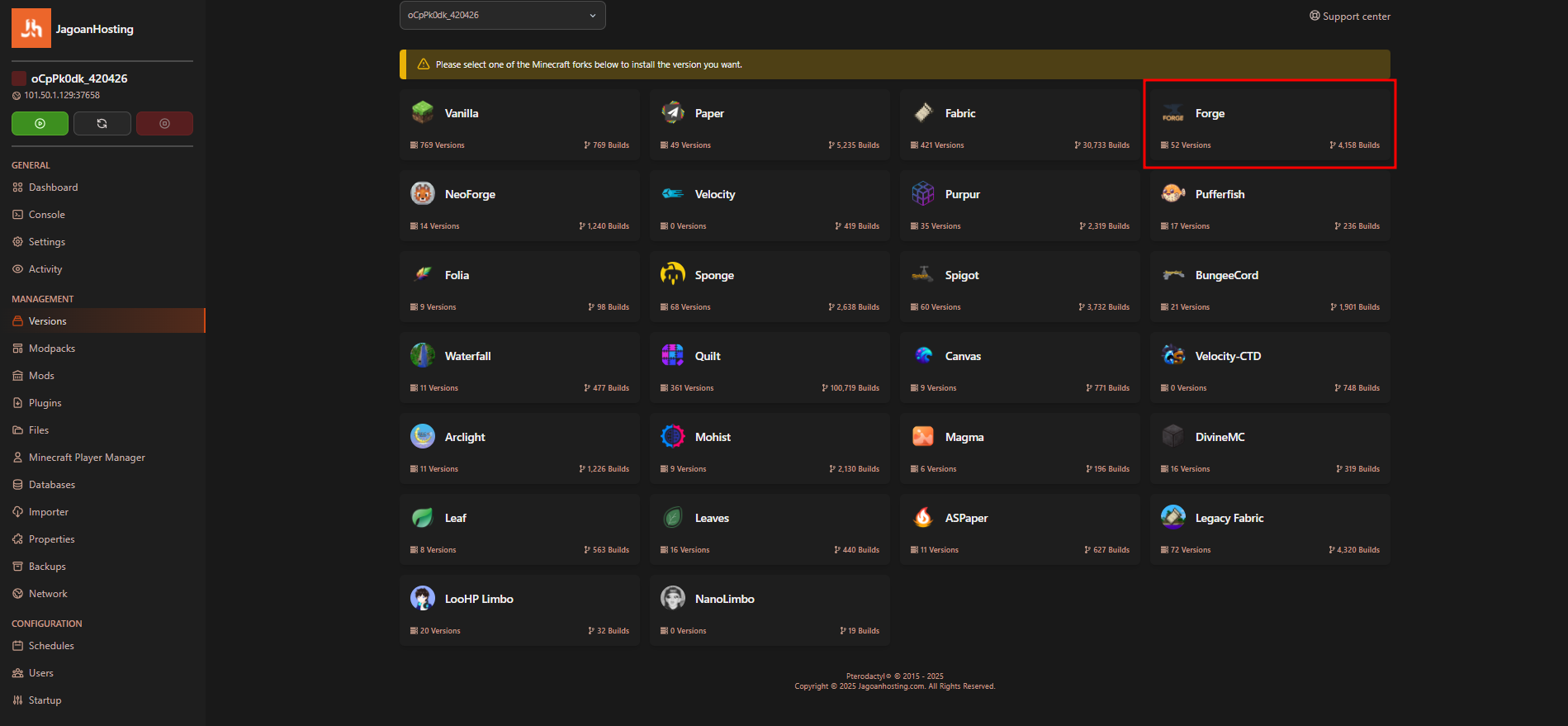Choose the Legacy Fabric fork card

(1270, 529)
